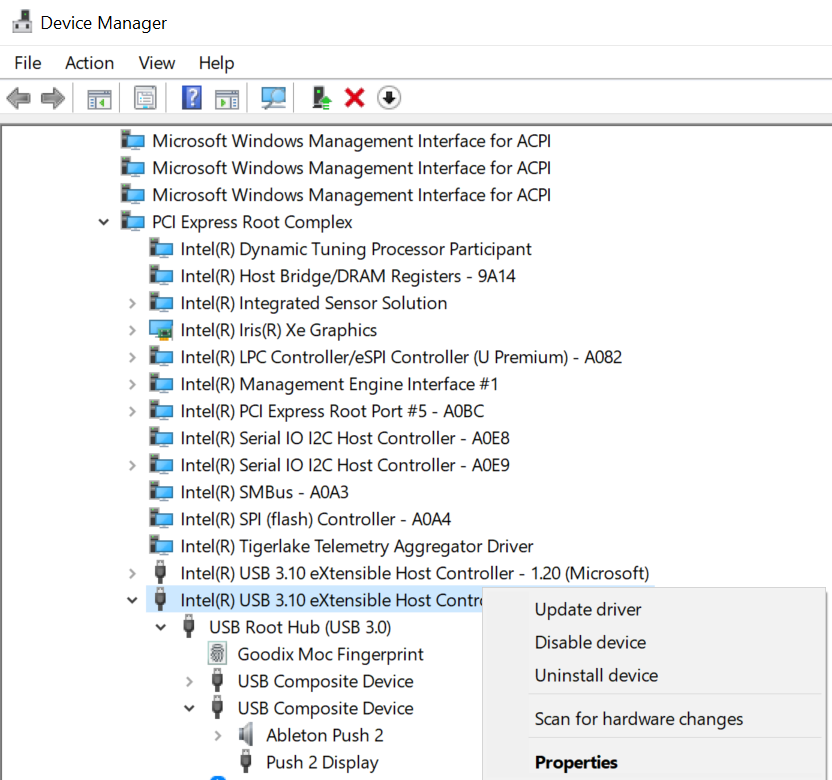Select Properties in the context menu
Image resolution: width=832 pixels, height=780 pixels.
tap(576, 762)
